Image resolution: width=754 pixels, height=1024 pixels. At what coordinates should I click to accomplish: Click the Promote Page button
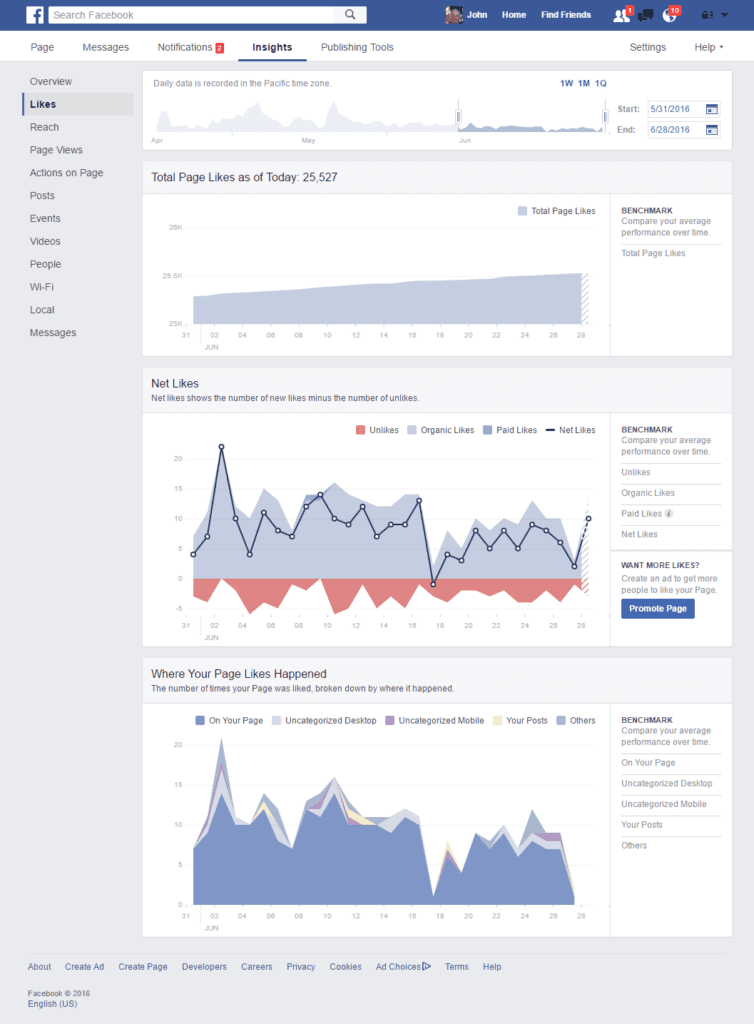point(657,608)
